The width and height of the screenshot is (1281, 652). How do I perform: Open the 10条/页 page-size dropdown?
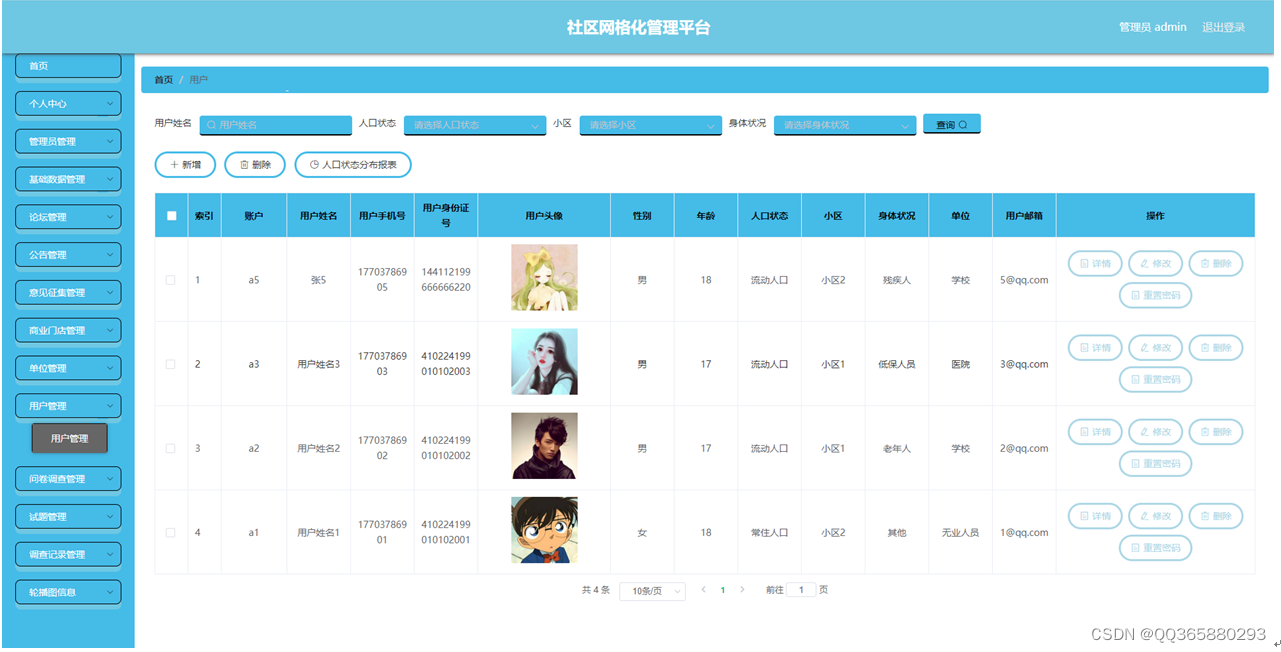click(x=651, y=590)
